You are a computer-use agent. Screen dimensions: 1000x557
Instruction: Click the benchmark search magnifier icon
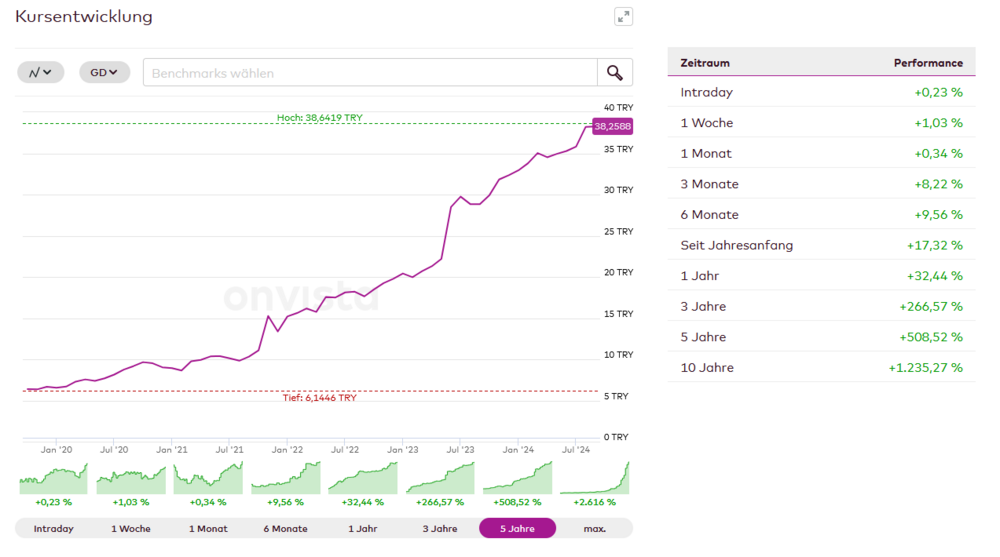(614, 73)
